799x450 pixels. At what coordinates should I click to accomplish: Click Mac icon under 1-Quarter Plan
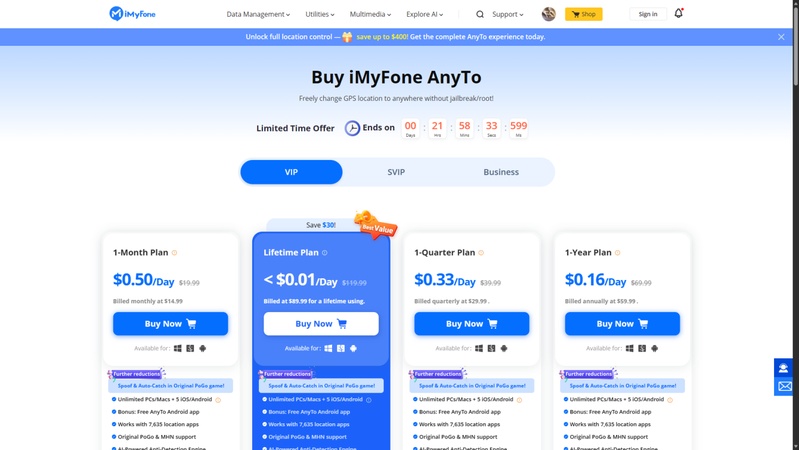point(491,348)
